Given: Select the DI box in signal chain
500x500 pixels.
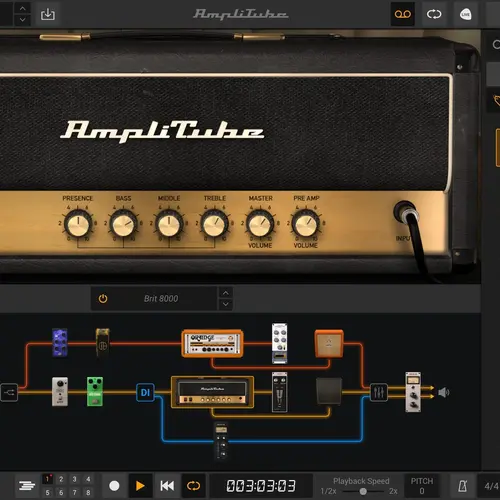Looking at the screenshot, I should (x=145, y=392).
